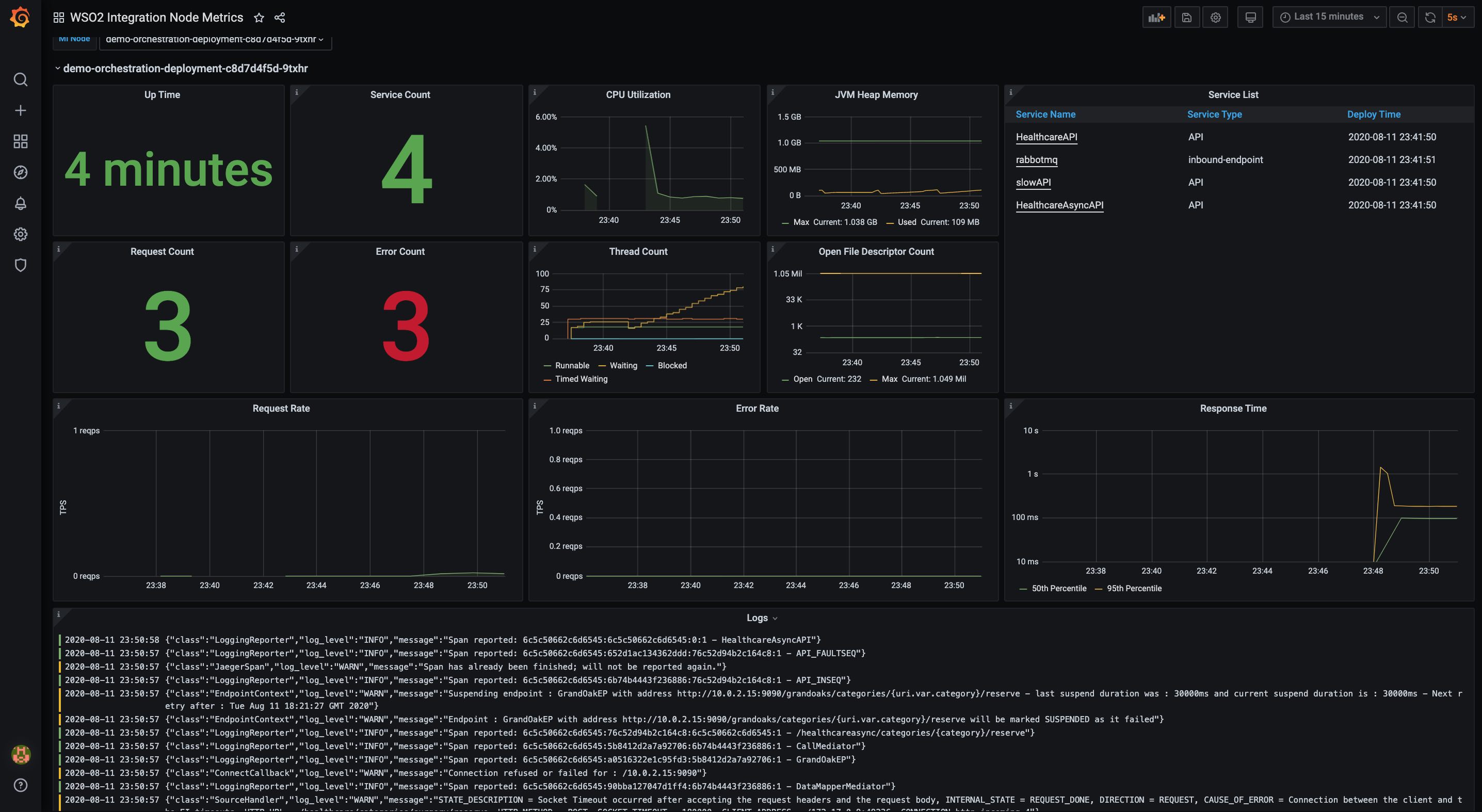
Task: Toggle Used series in JVM Heap legend
Action: (906, 222)
